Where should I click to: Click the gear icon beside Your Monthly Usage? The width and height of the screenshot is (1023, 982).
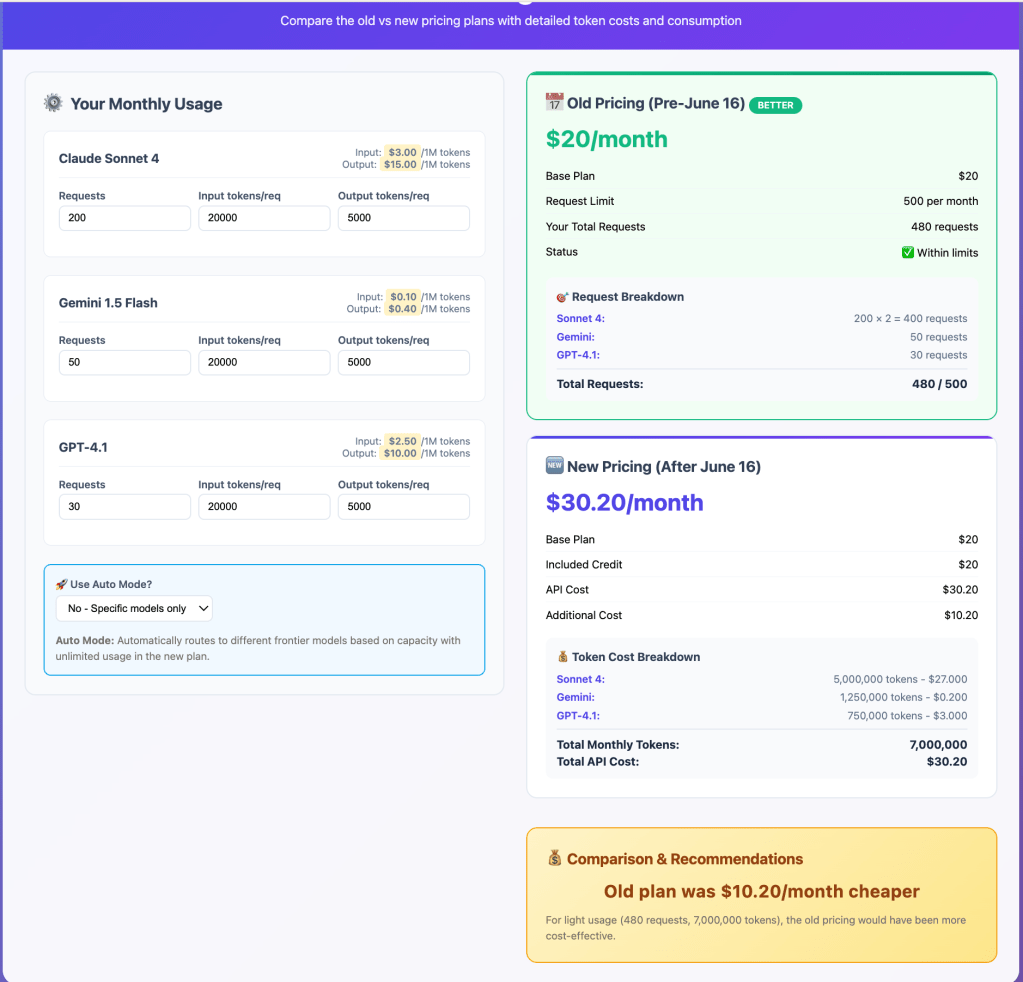point(53,104)
